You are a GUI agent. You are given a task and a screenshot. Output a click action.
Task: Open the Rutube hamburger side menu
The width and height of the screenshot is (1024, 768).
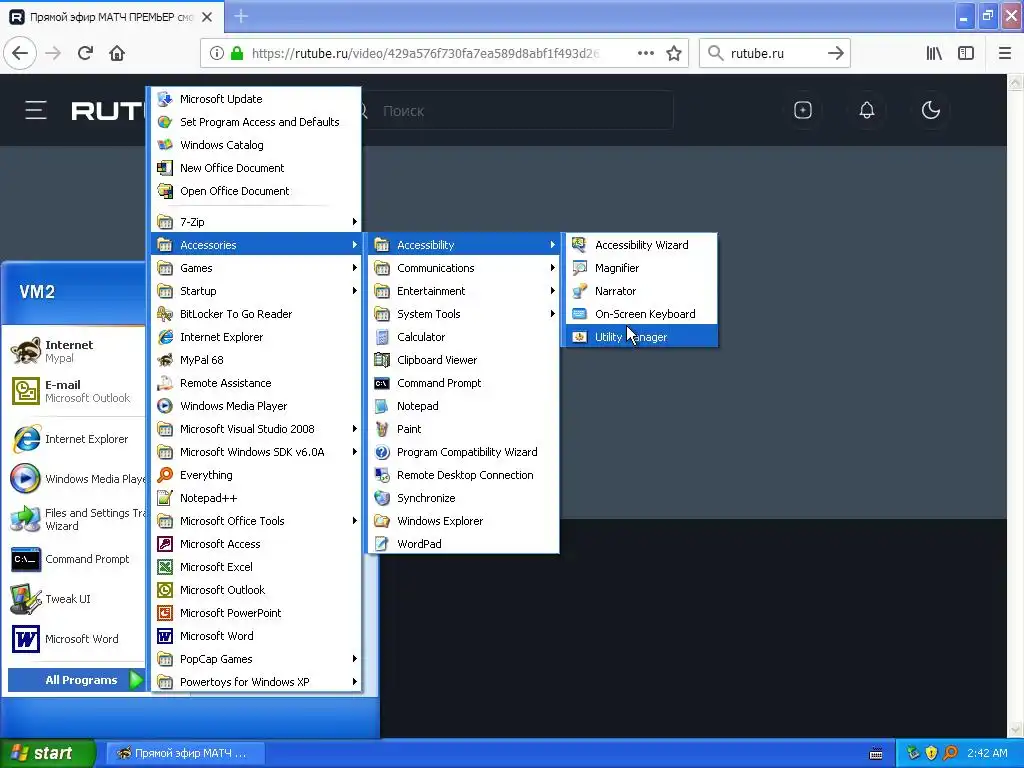pyautogui.click(x=36, y=110)
